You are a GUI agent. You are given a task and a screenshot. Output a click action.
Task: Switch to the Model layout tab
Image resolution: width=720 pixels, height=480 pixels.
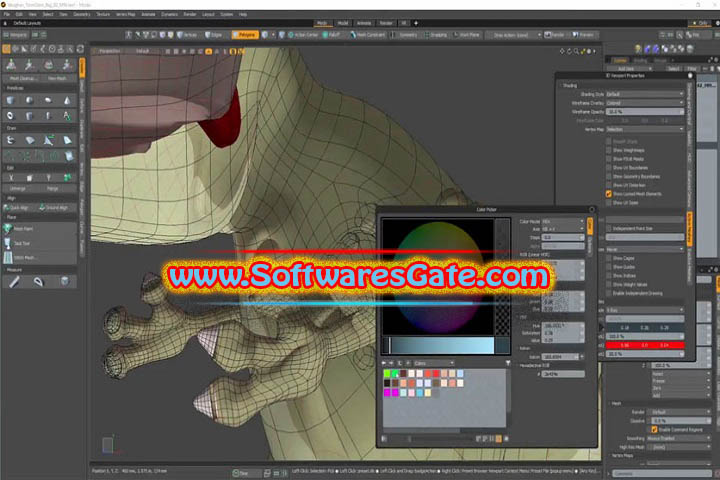click(x=343, y=23)
